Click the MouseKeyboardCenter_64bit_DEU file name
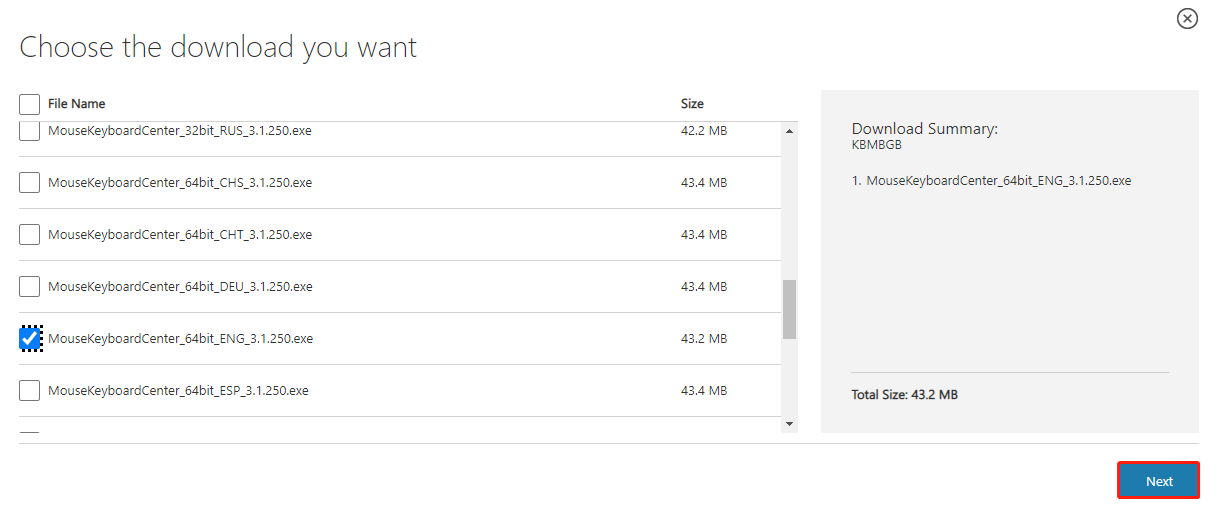Screen dimensions: 1225x512 180,287
